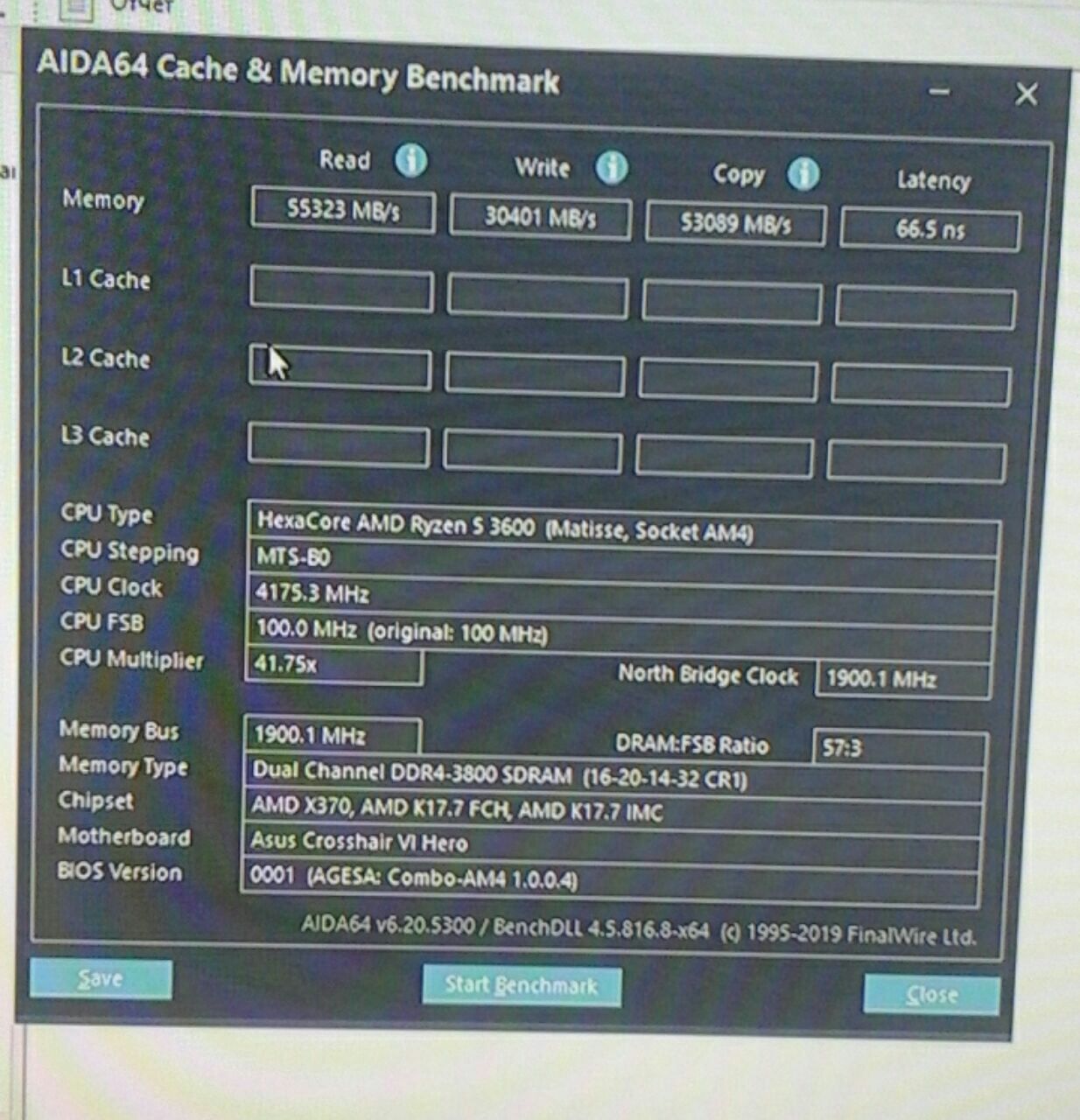Close the AIDA64 window with X
This screenshot has height=1120, width=1080.
point(1027,94)
